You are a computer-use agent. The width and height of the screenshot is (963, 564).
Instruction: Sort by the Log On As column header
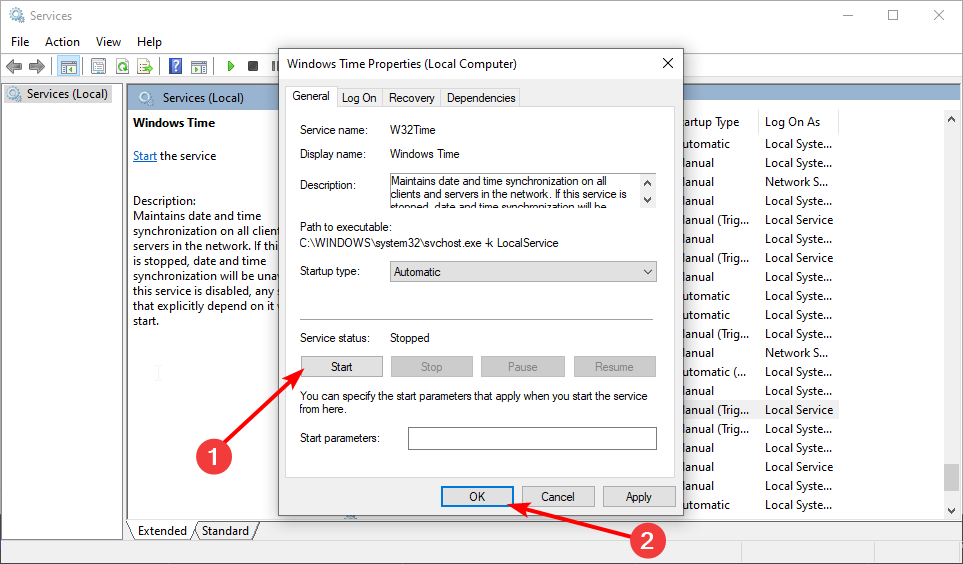click(798, 122)
